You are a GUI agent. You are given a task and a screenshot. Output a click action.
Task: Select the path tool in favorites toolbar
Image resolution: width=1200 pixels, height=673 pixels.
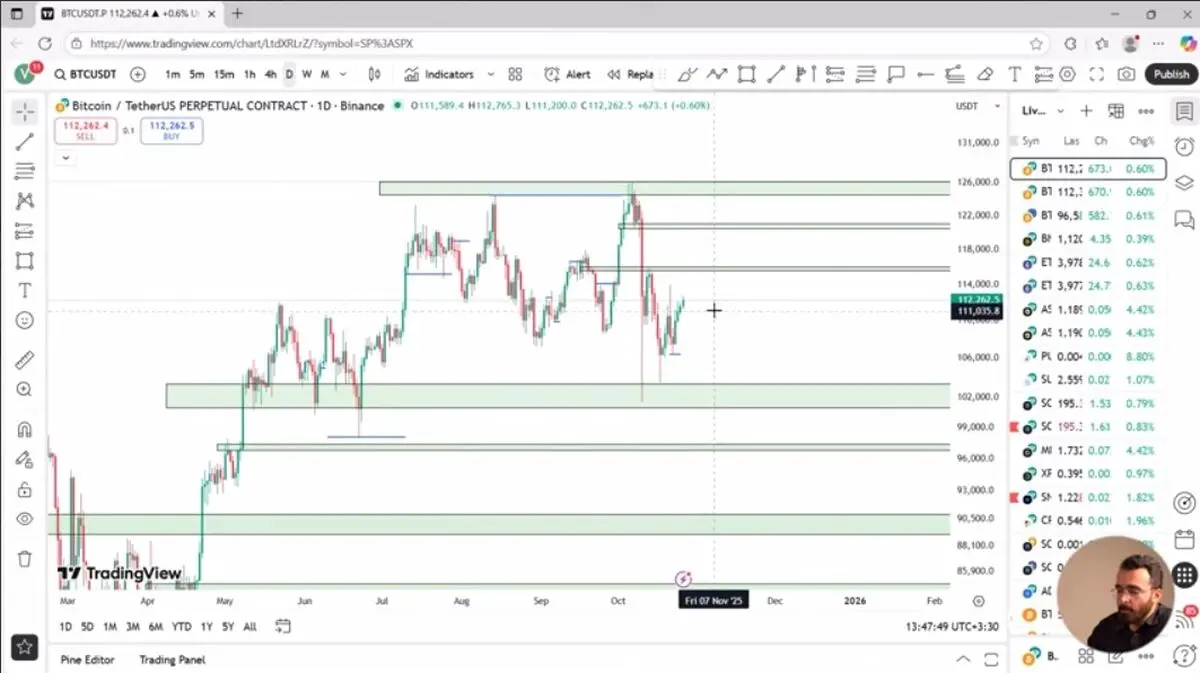[716, 74]
